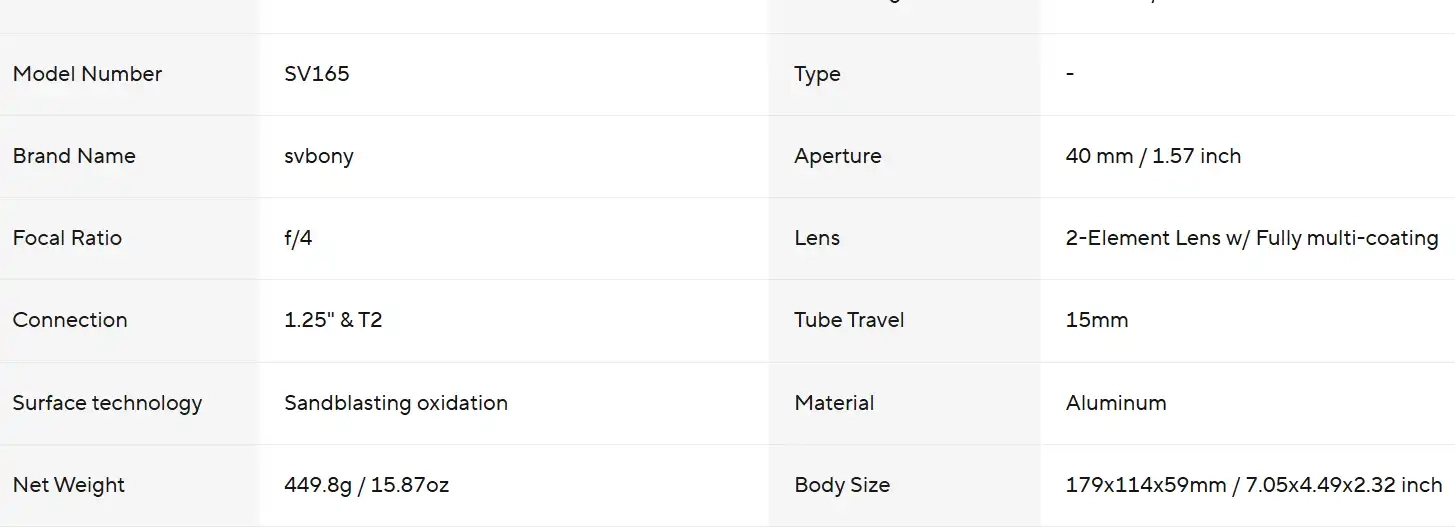
Task: Select the f/4 focal ratio value
Action: click(298, 238)
